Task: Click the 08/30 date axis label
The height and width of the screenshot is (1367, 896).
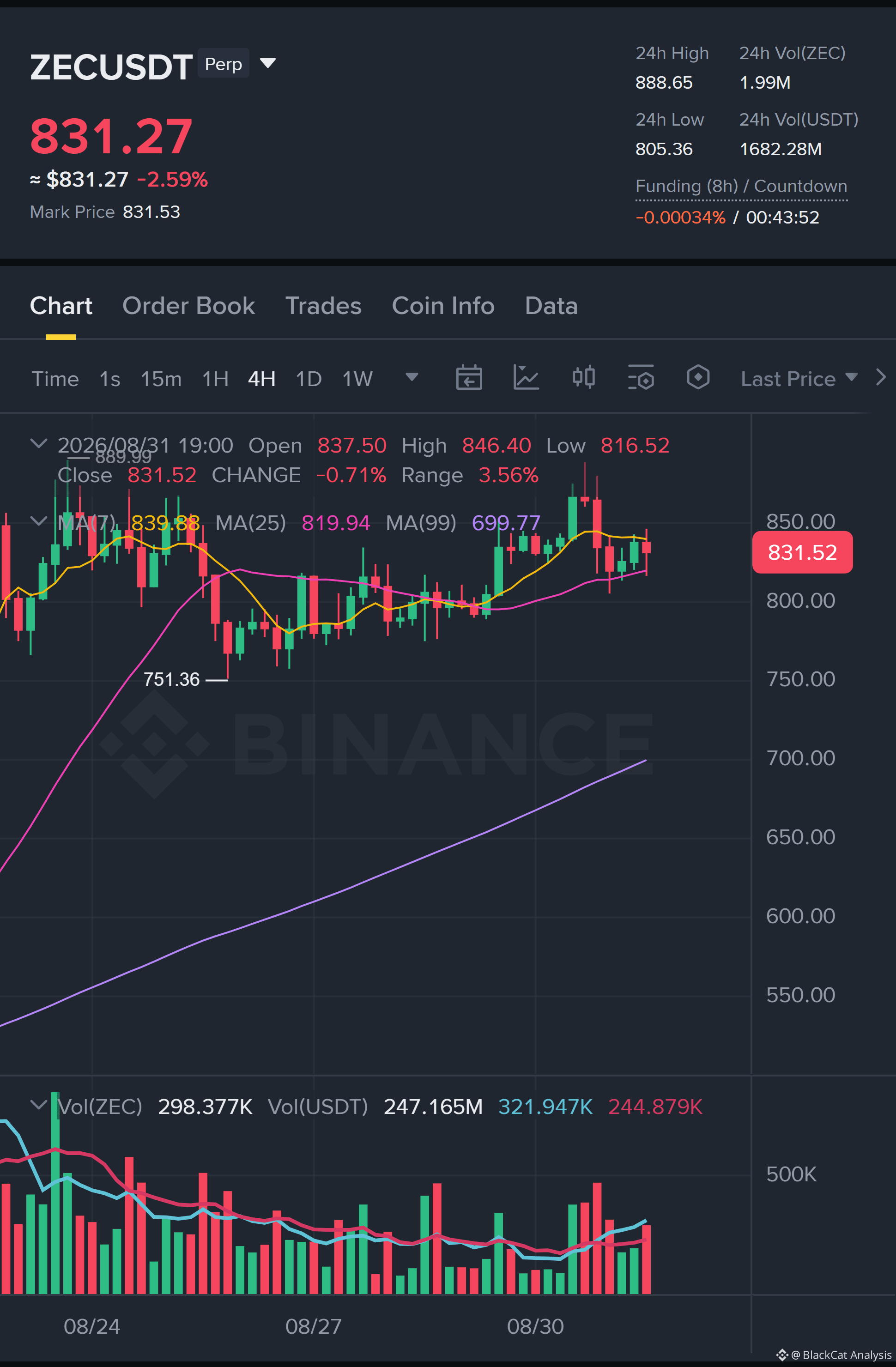Action: 535,1326
